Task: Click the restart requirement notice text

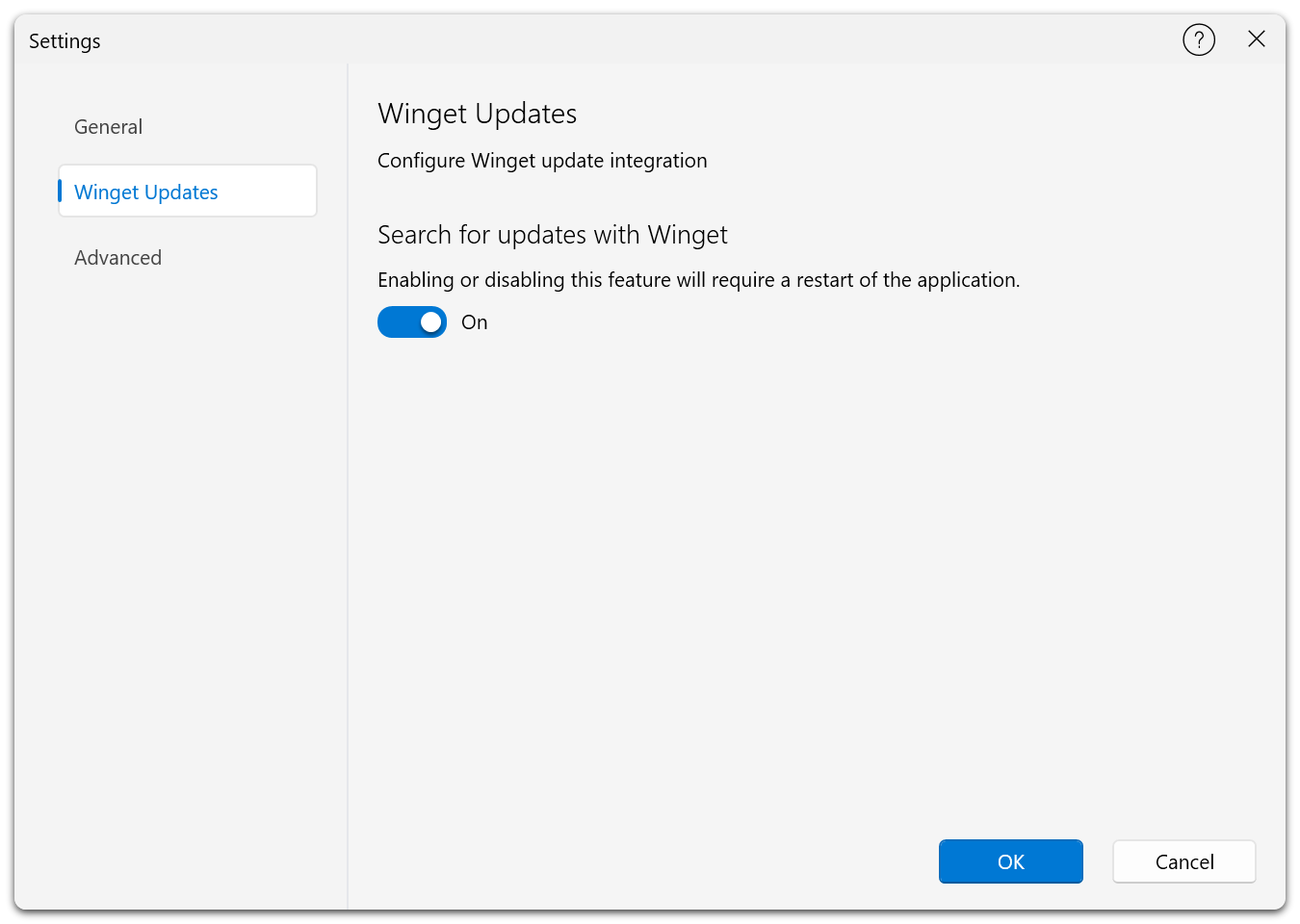Action: coord(699,280)
